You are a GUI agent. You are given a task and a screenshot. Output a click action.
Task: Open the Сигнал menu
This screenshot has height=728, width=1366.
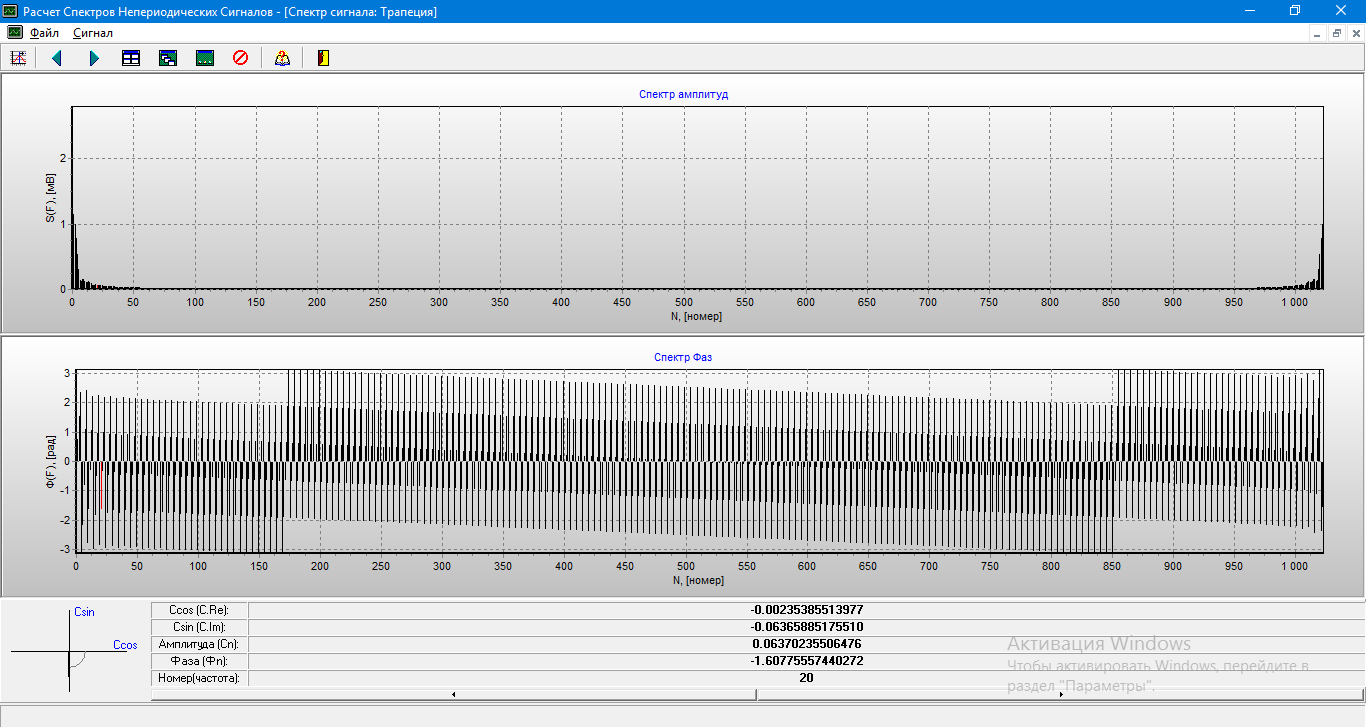92,33
